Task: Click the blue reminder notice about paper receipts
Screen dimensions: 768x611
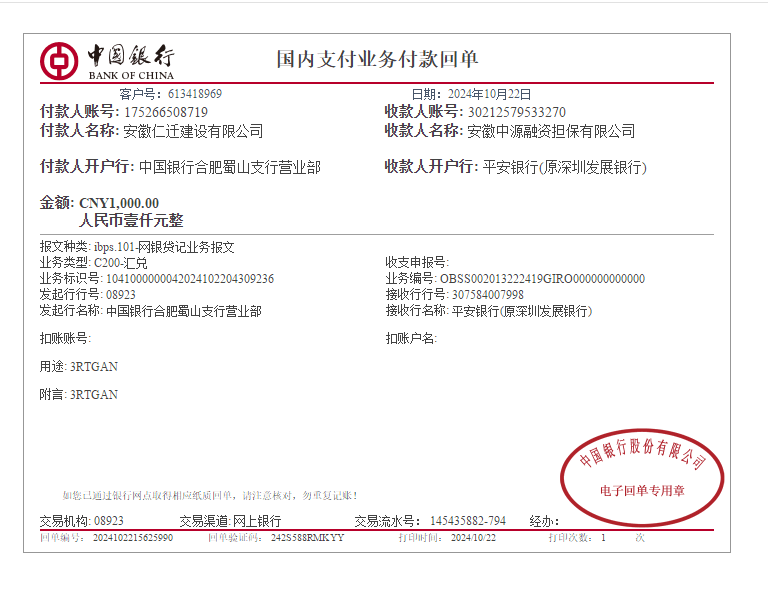Action: pyautogui.click(x=209, y=495)
